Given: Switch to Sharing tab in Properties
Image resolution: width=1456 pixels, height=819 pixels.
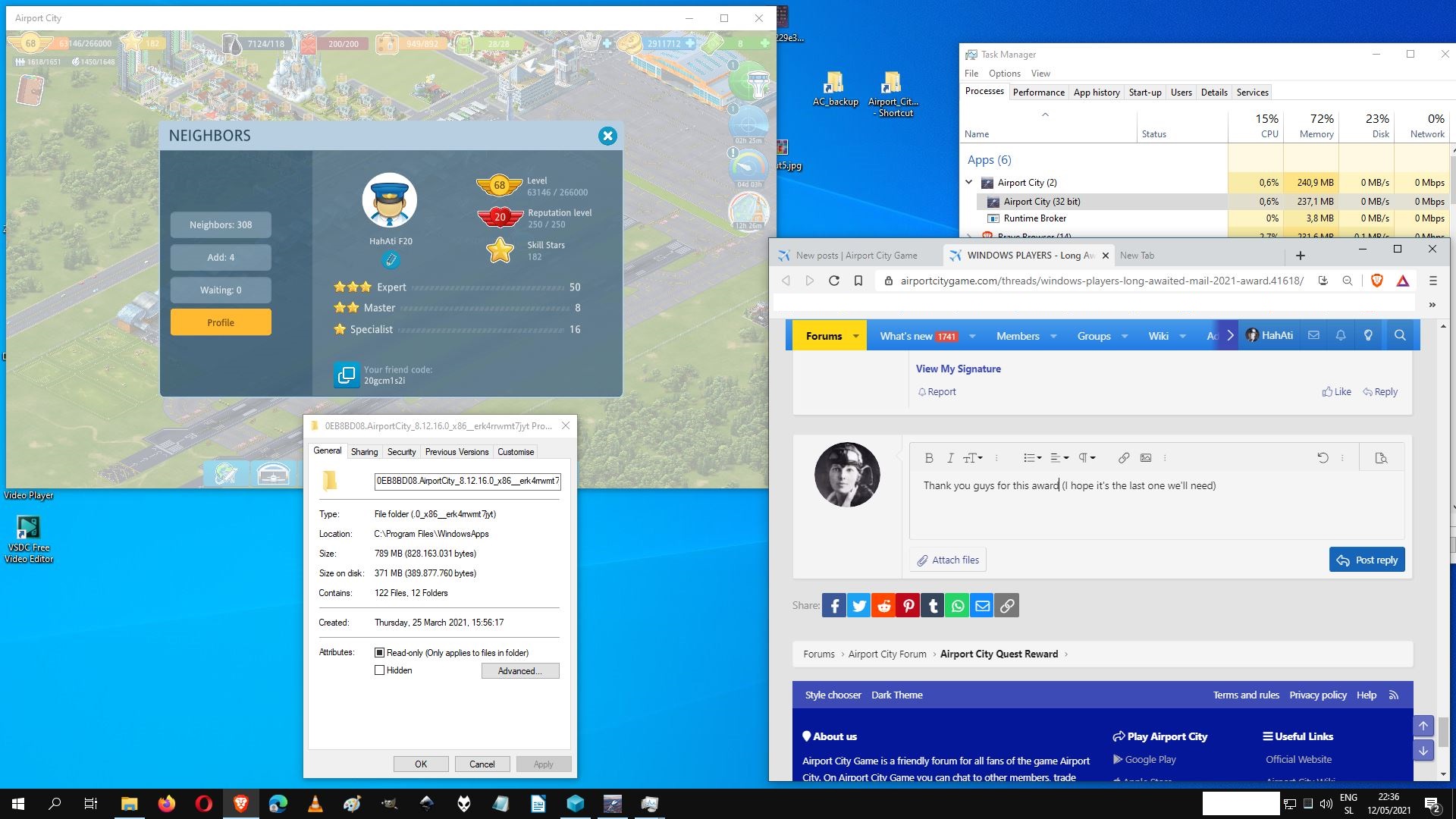Looking at the screenshot, I should [x=364, y=452].
